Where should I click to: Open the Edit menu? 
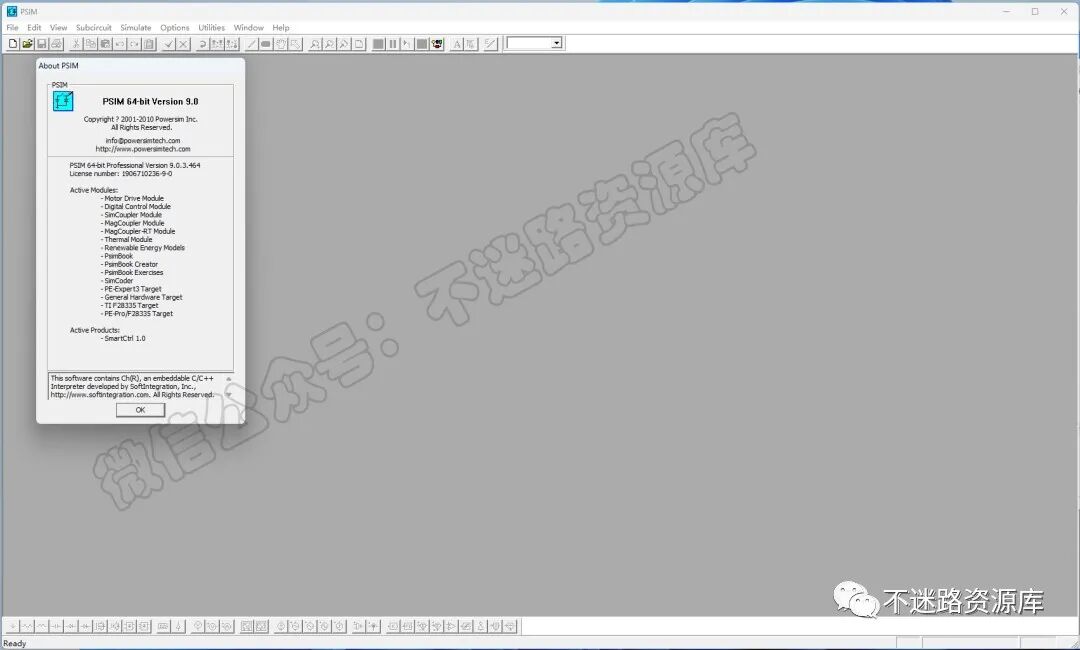pos(34,28)
